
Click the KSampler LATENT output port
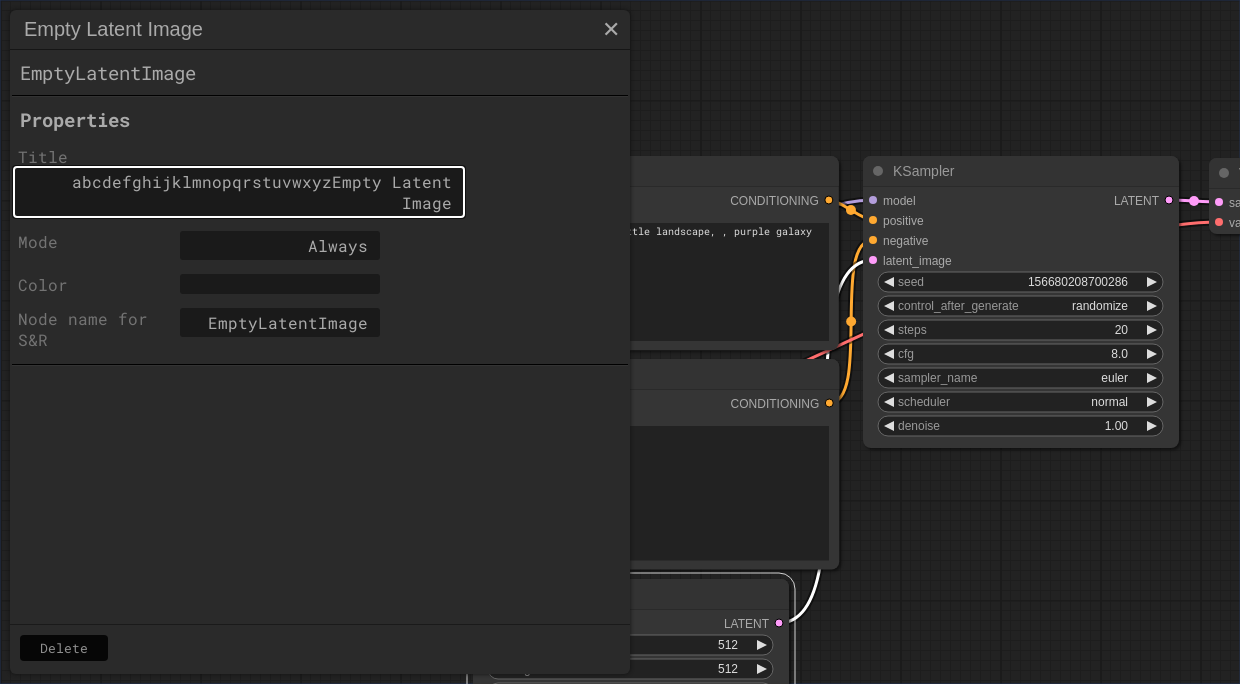(1169, 200)
